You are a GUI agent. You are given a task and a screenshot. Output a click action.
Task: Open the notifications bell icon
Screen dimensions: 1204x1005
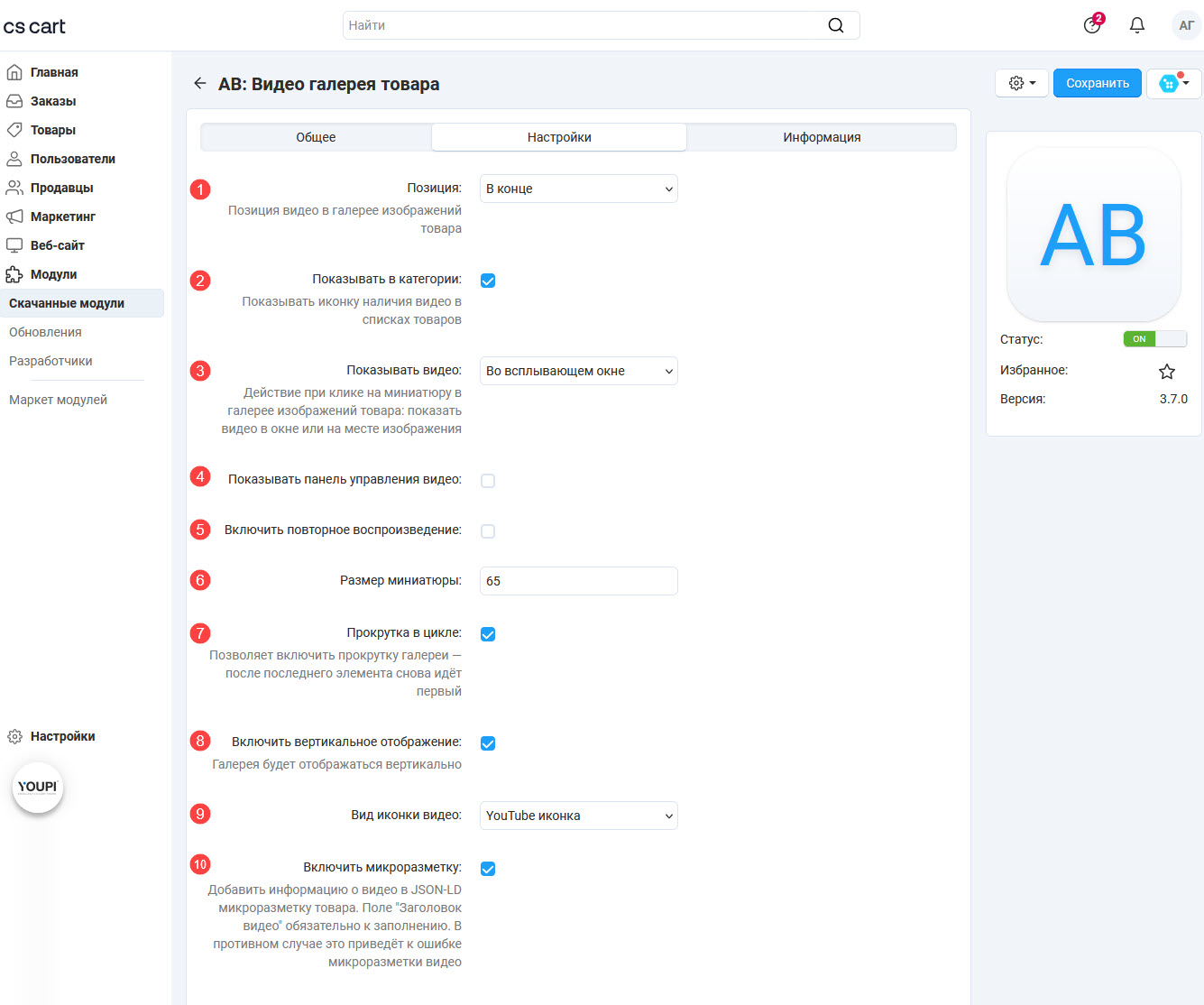click(x=1137, y=25)
